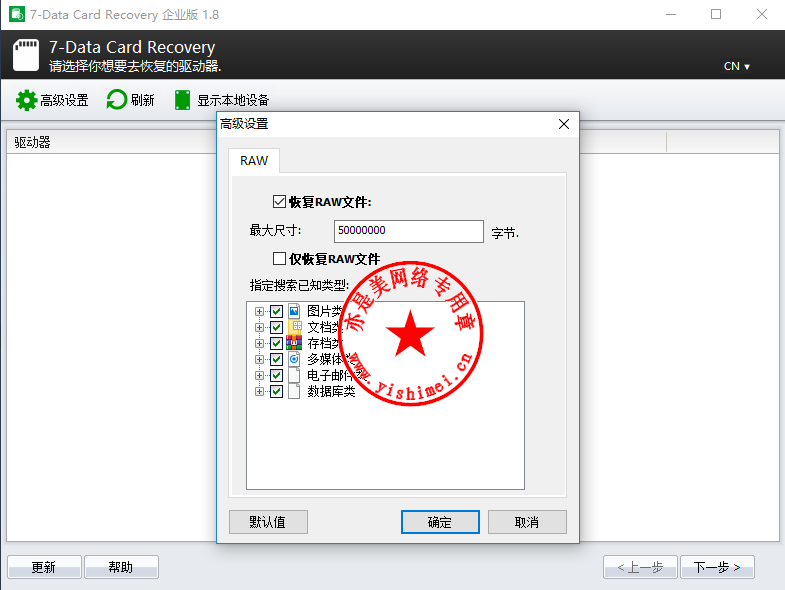This screenshot has width=785, height=590.
Task: Click the 上一步 button
Action: 640,567
